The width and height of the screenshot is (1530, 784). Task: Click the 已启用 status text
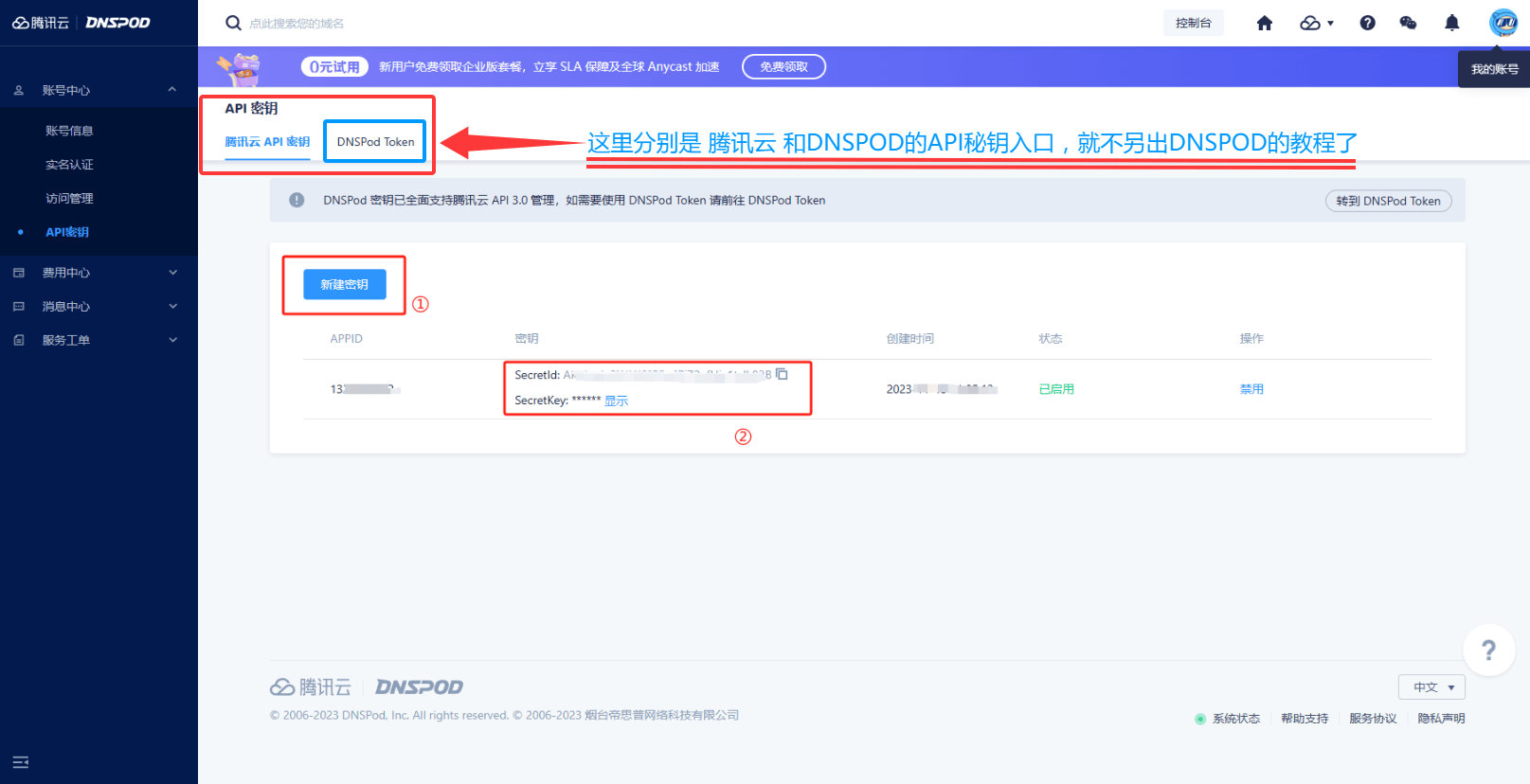(1056, 389)
